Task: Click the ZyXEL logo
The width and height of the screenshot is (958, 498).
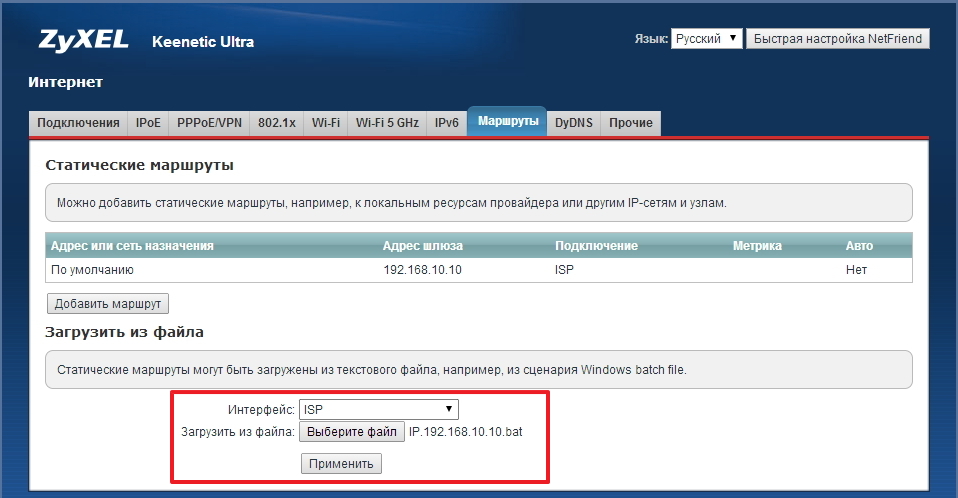Action: [x=83, y=41]
